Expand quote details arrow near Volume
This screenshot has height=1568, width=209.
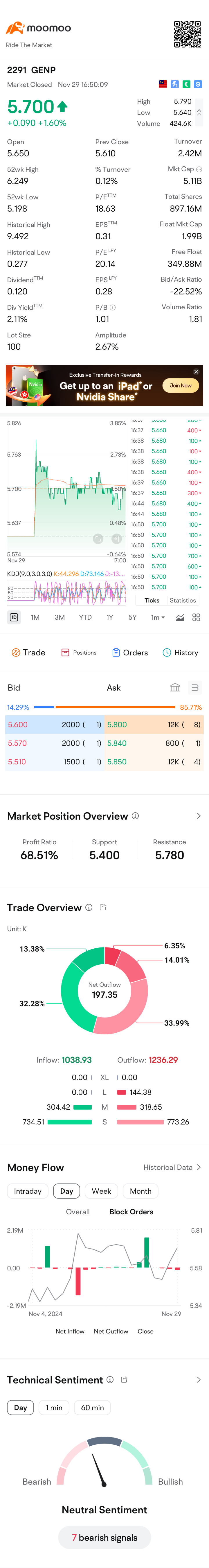pyautogui.click(x=199, y=112)
